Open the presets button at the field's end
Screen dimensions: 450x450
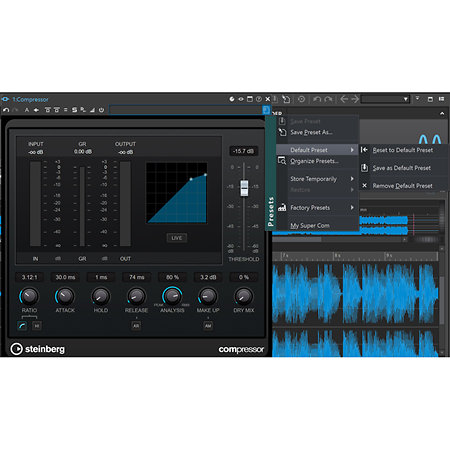(266, 110)
